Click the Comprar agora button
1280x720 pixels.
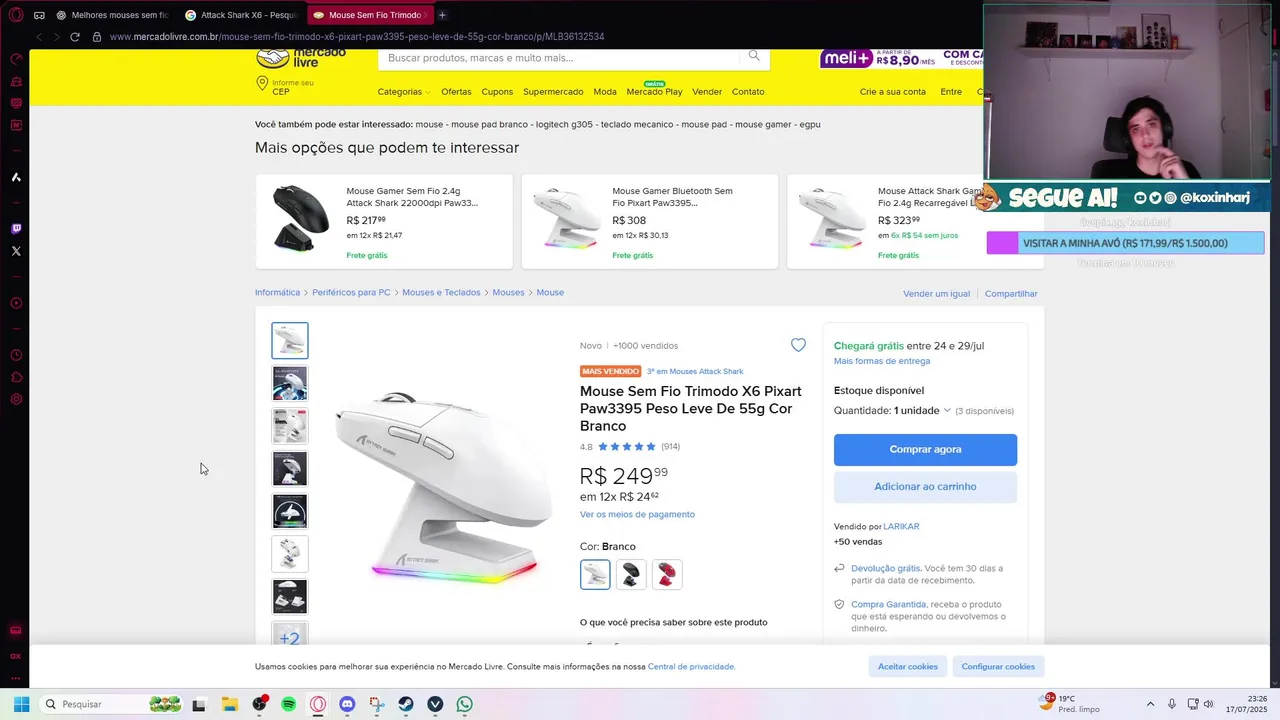(925, 450)
